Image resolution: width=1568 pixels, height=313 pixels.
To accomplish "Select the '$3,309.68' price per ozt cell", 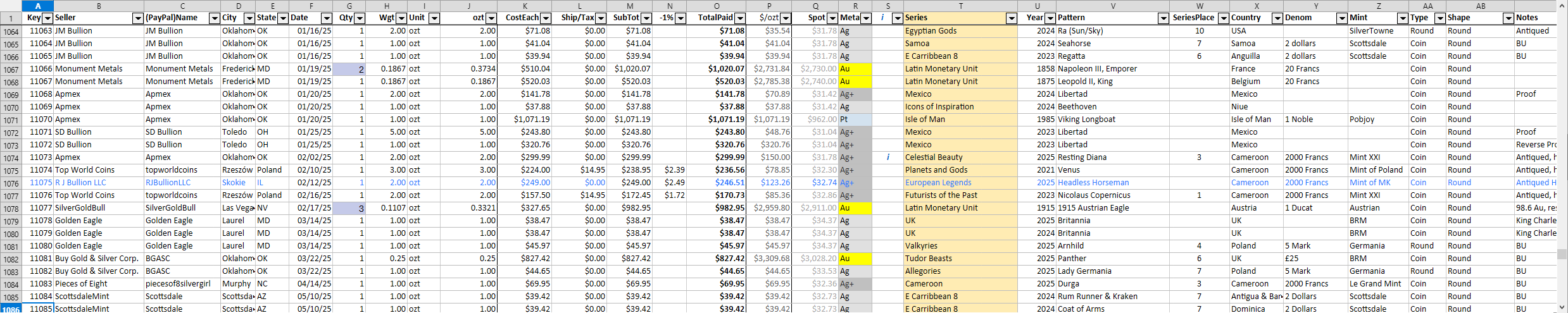I will click(769, 259).
